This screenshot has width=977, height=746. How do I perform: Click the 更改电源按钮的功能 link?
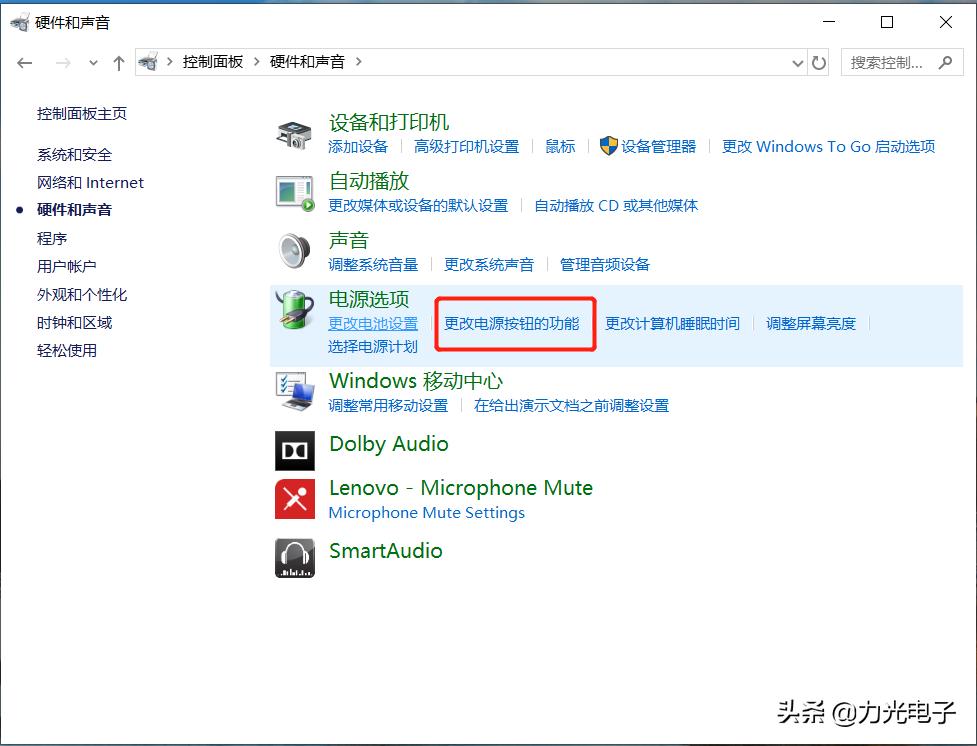515,324
